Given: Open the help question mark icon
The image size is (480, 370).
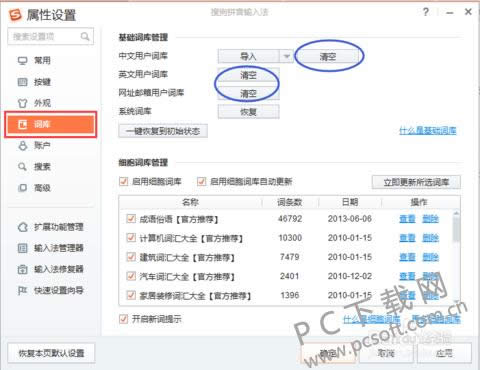Looking at the screenshot, I should coord(426,12).
